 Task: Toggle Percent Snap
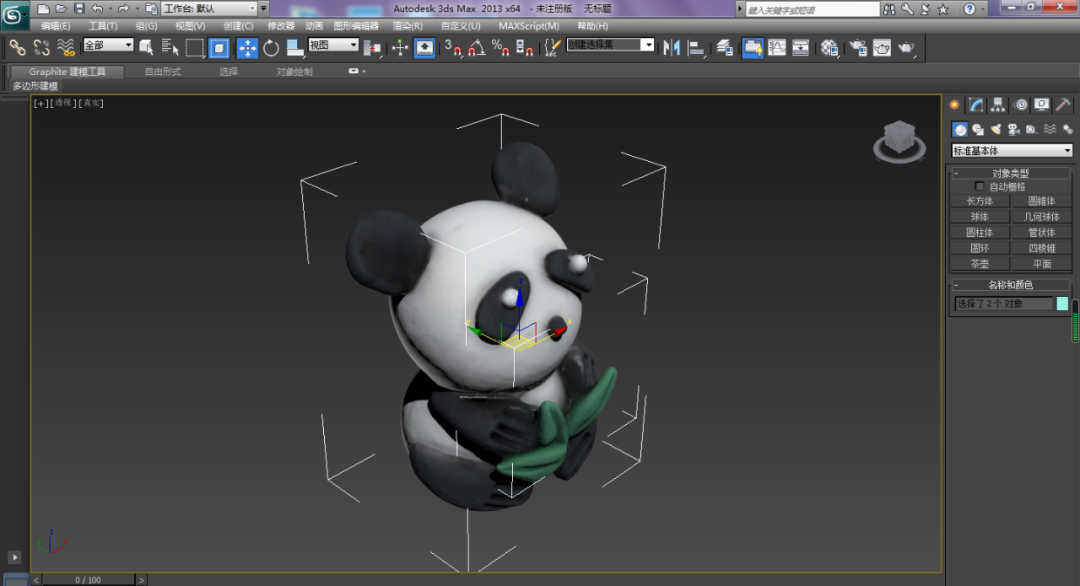coord(500,48)
